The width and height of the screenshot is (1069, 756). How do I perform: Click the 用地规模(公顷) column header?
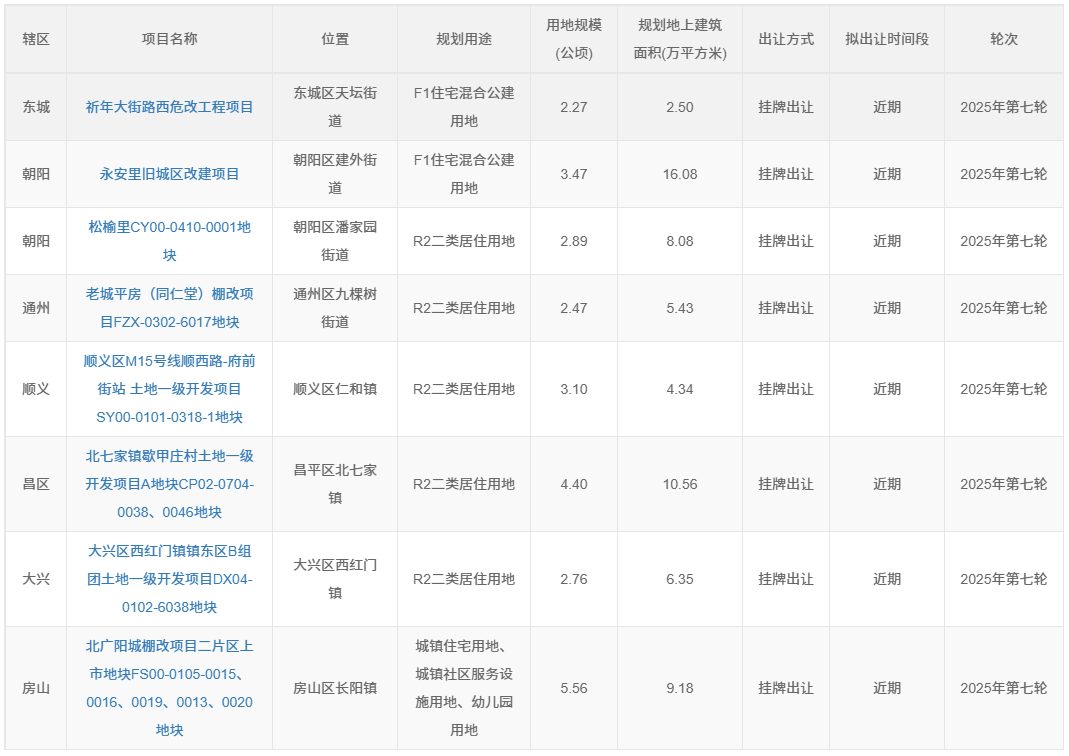pyautogui.click(x=574, y=39)
